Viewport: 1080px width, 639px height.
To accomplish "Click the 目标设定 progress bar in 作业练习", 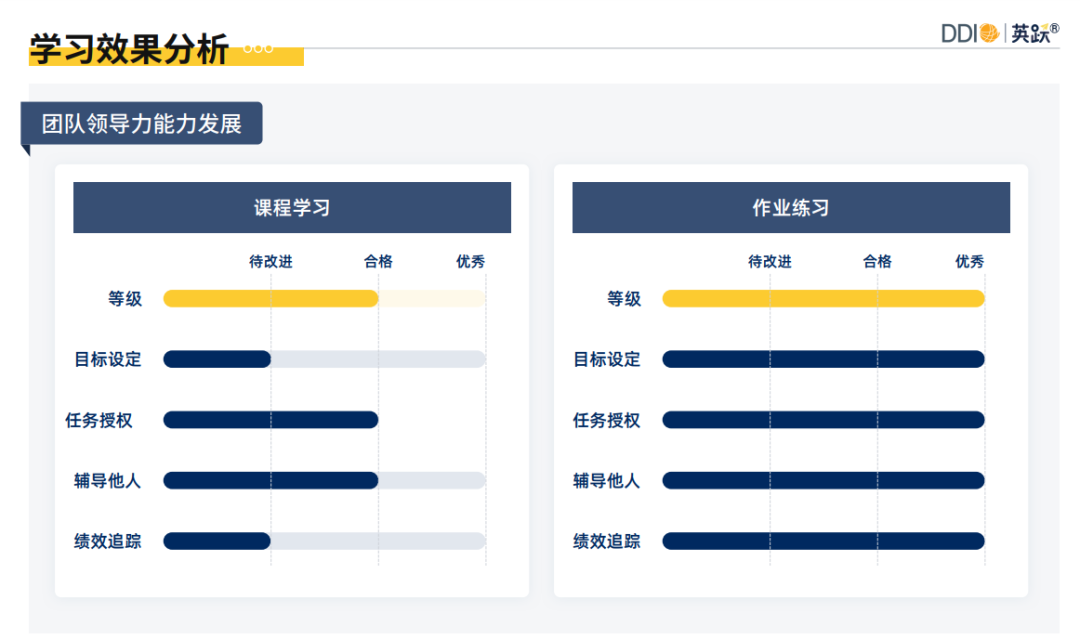I will pos(823,359).
